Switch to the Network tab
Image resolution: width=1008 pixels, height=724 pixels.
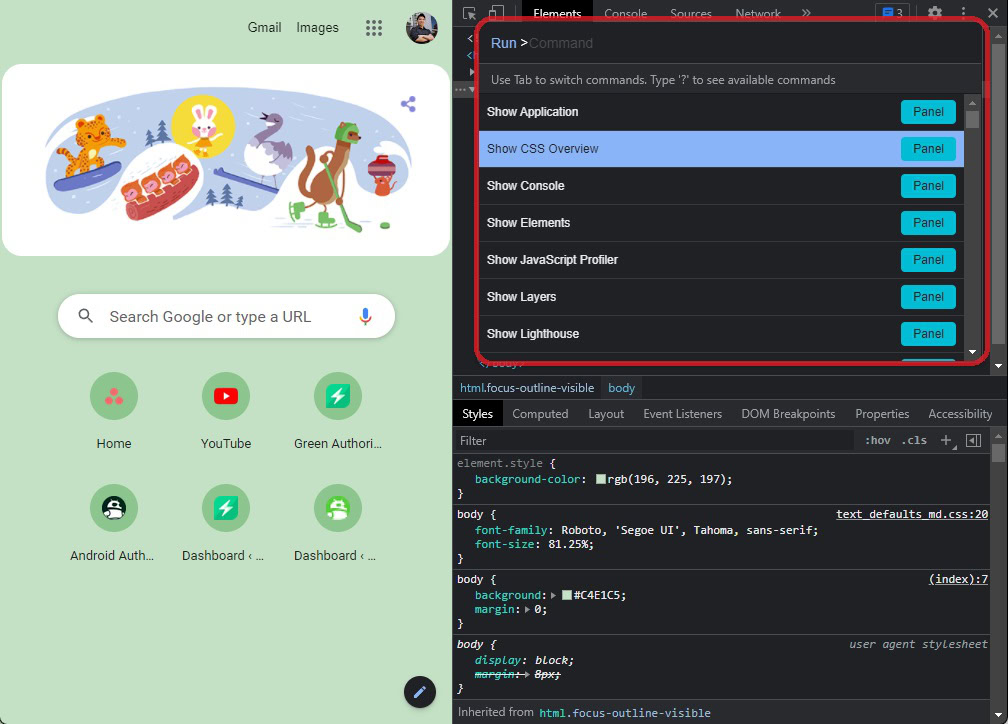758,14
